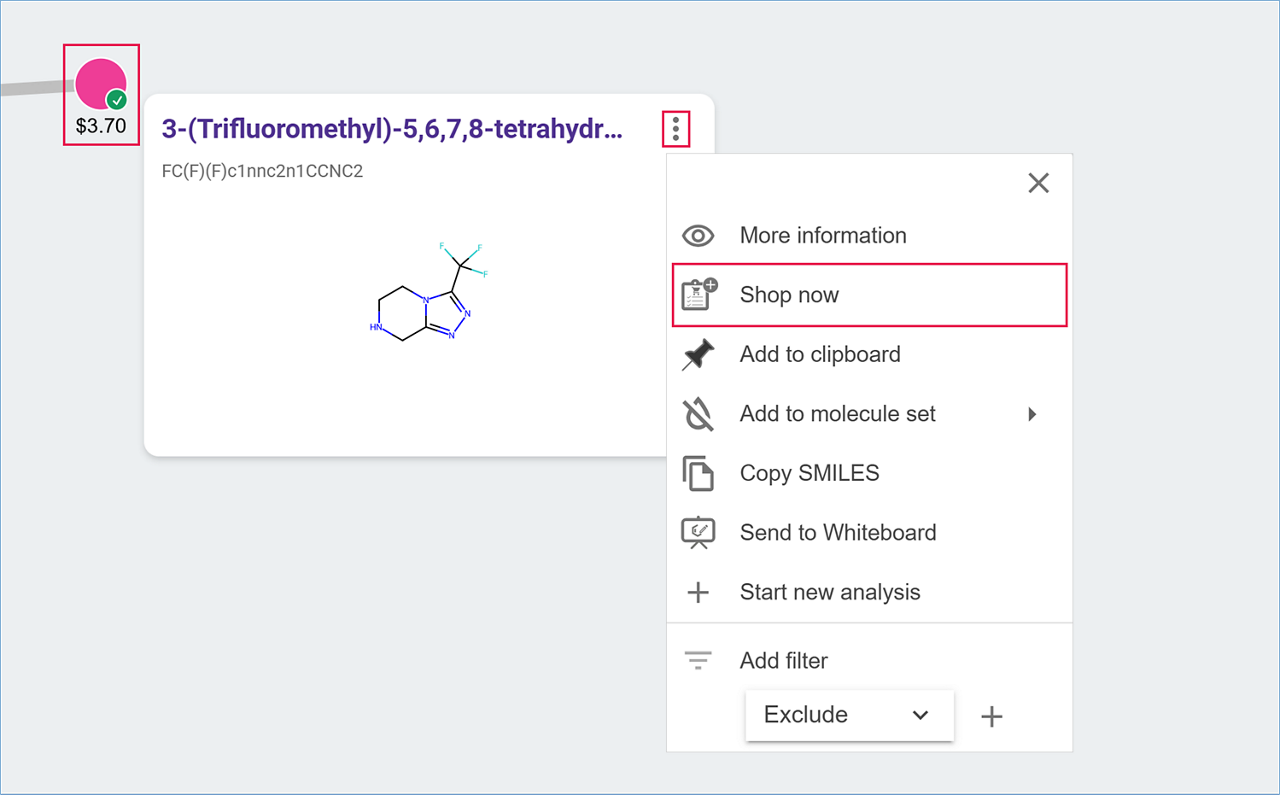
Task: Expand the Add to molecule set submenu arrow
Action: (1032, 414)
